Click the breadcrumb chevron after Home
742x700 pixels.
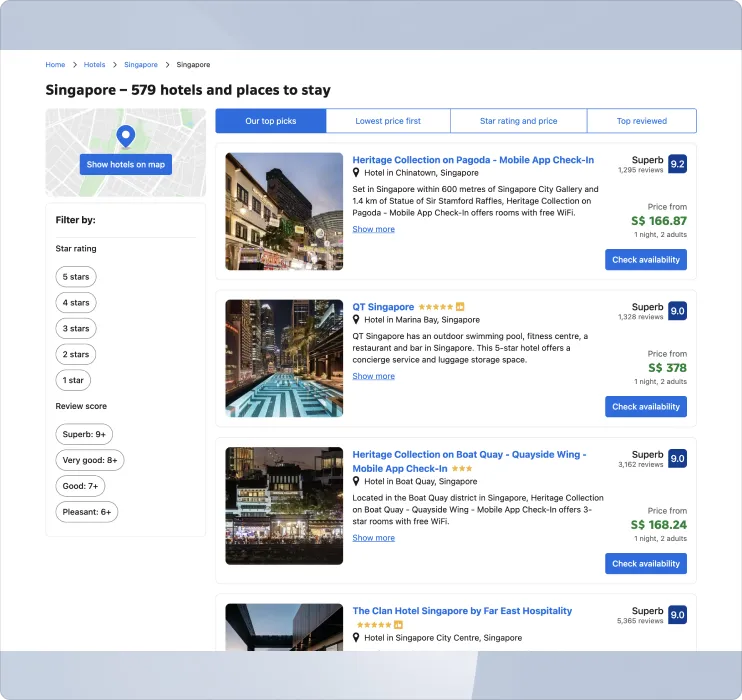(75, 65)
